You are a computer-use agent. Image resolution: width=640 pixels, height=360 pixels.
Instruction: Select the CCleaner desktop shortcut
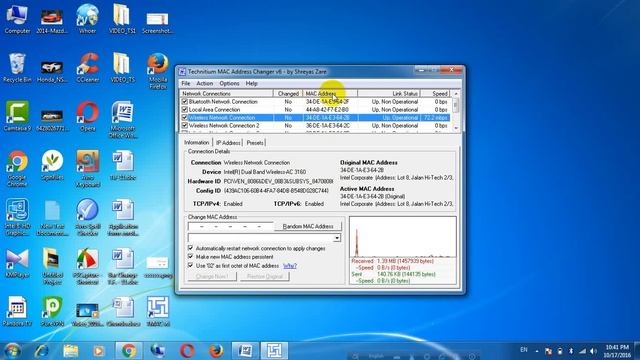coord(88,68)
